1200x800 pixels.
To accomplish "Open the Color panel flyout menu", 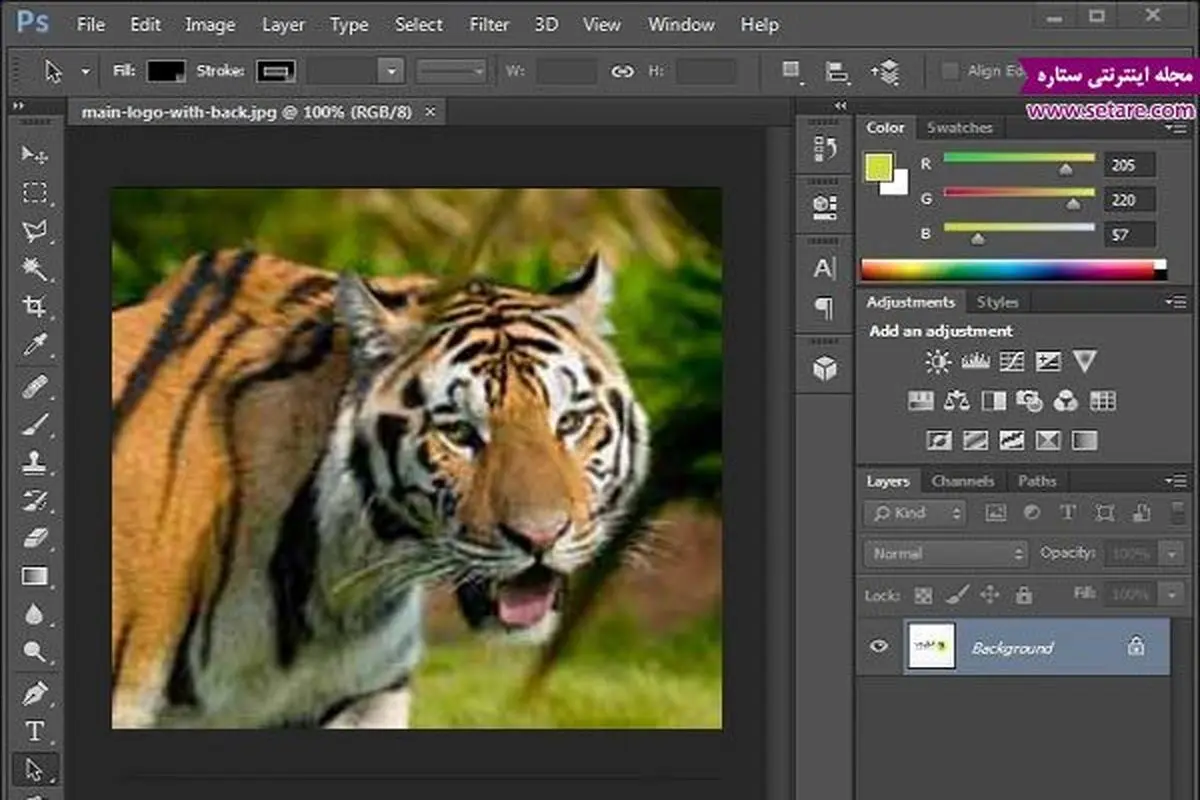I will 1176,128.
